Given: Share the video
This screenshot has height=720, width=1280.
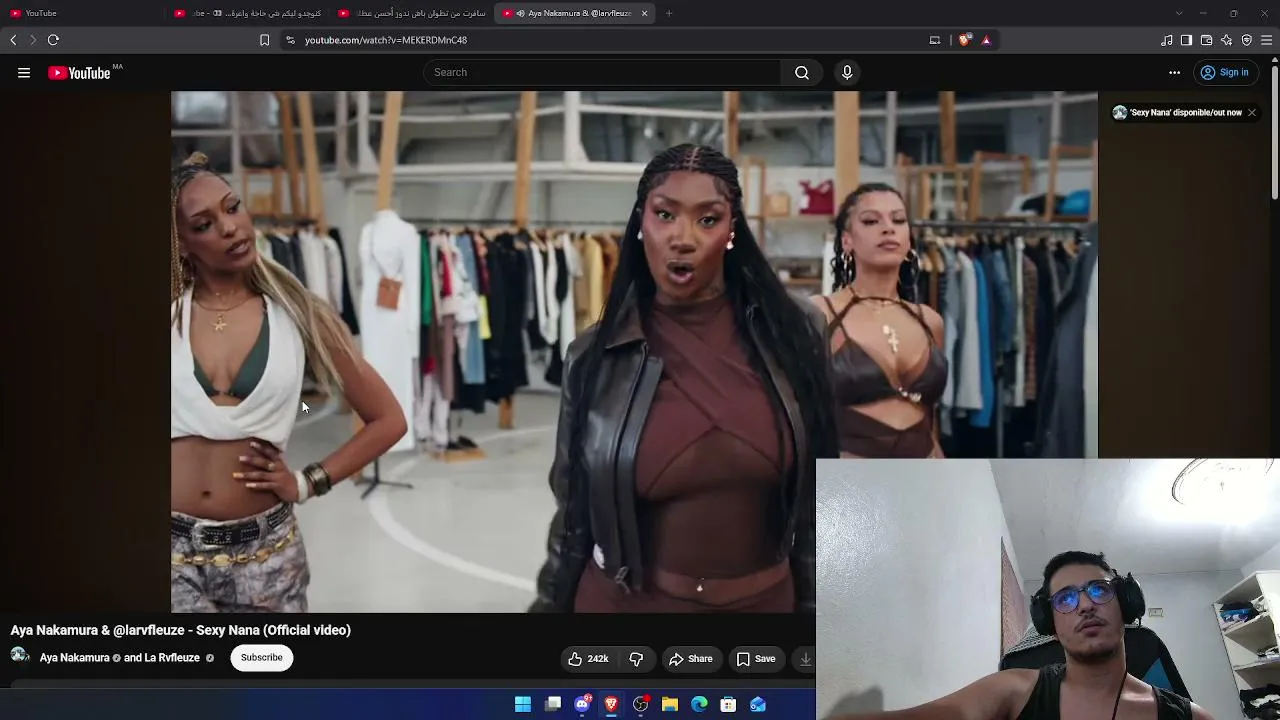Looking at the screenshot, I should pyautogui.click(x=691, y=659).
